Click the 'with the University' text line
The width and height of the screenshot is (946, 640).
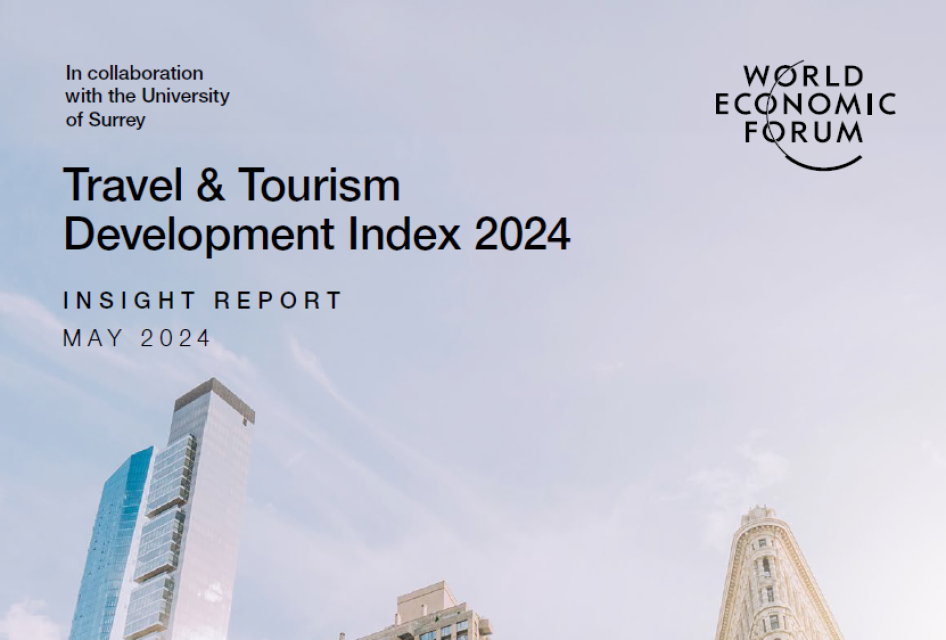tap(148, 96)
